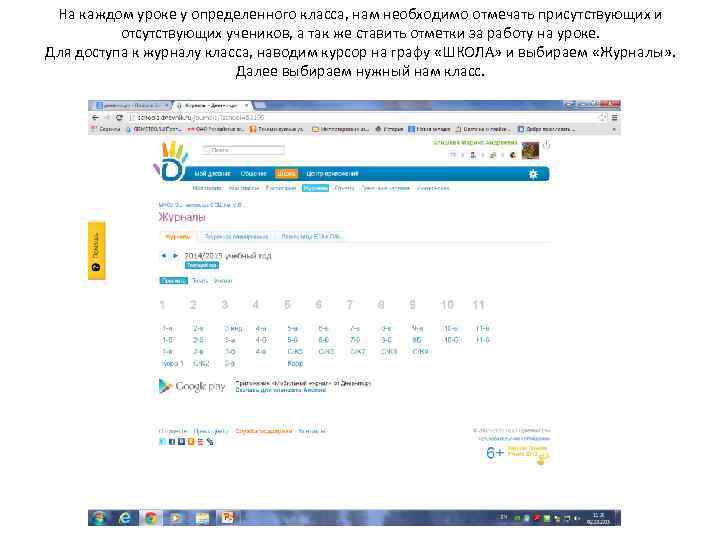Reload the page with the refresh icon

(119, 118)
